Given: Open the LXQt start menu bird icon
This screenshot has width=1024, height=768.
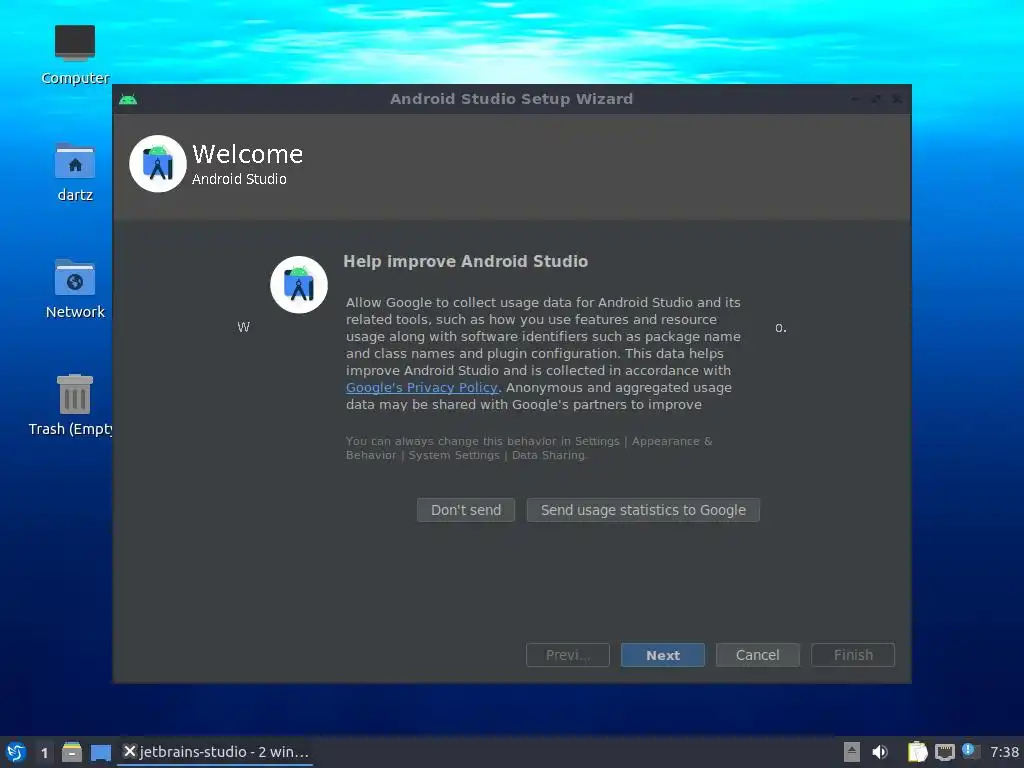Looking at the screenshot, I should (16, 752).
